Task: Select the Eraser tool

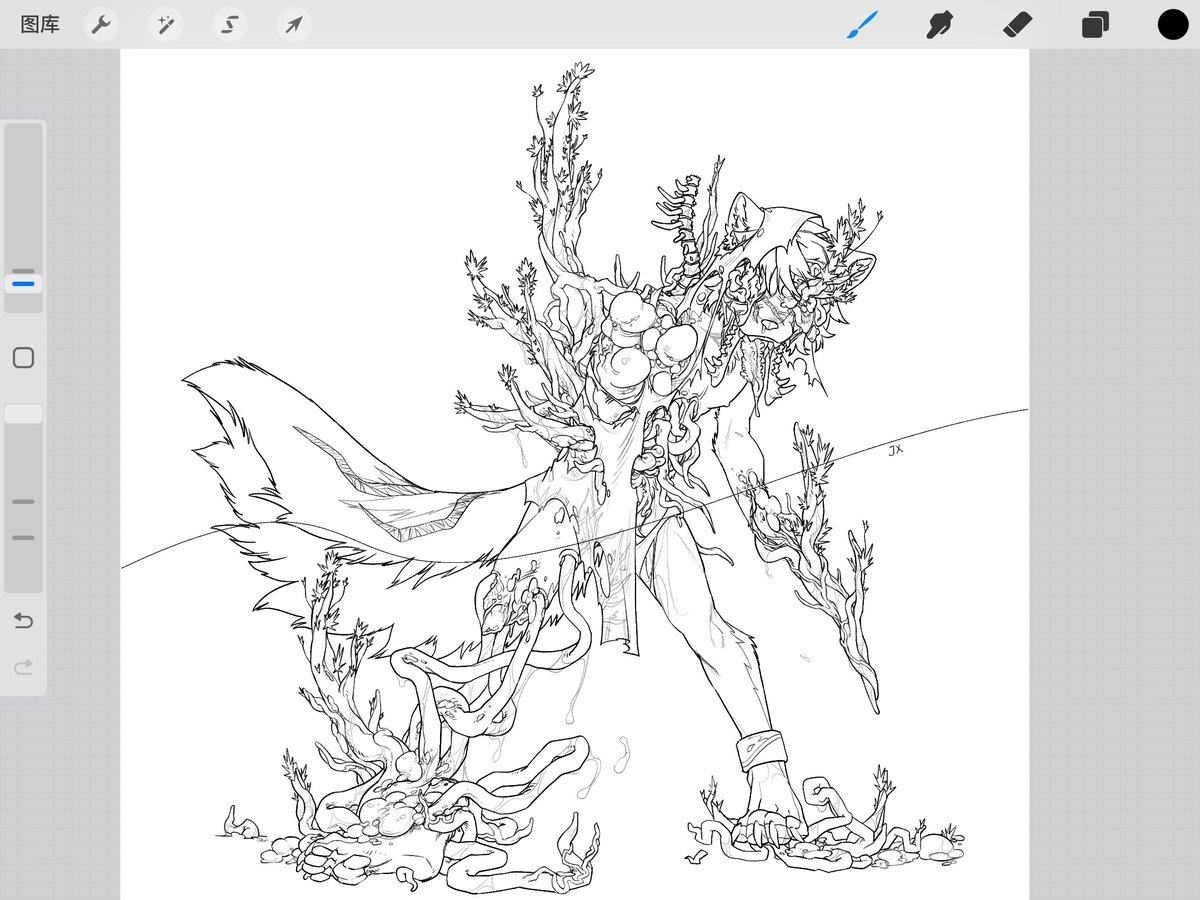Action: pos(1017,24)
